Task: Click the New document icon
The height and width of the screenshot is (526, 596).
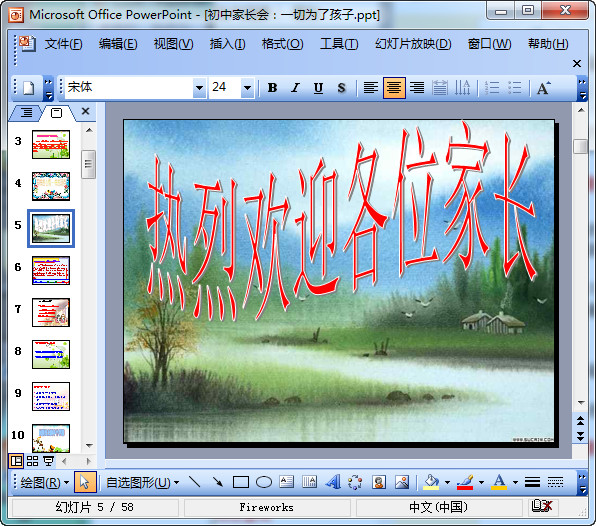Action: (x=29, y=88)
